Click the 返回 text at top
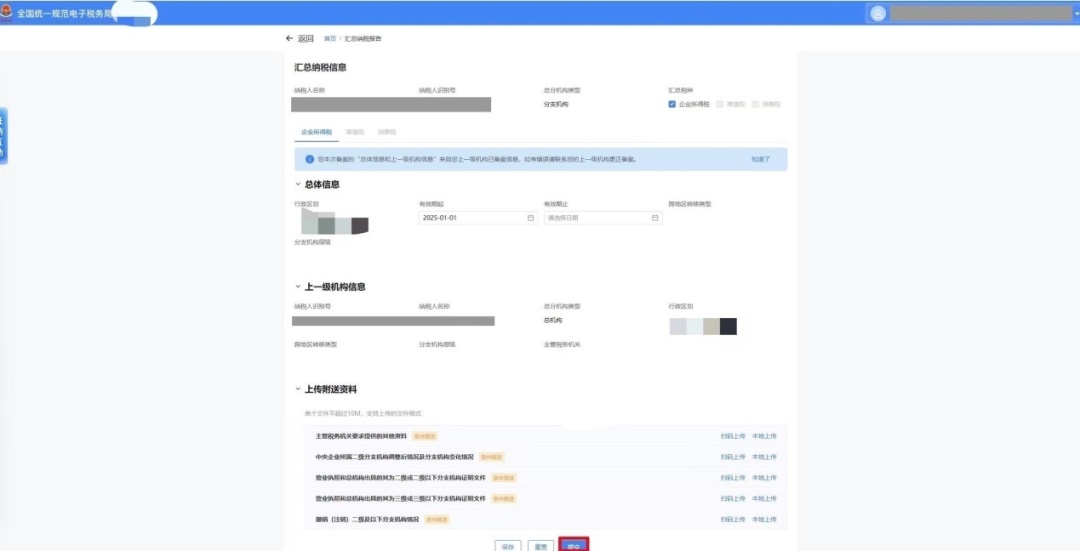 tap(306, 39)
